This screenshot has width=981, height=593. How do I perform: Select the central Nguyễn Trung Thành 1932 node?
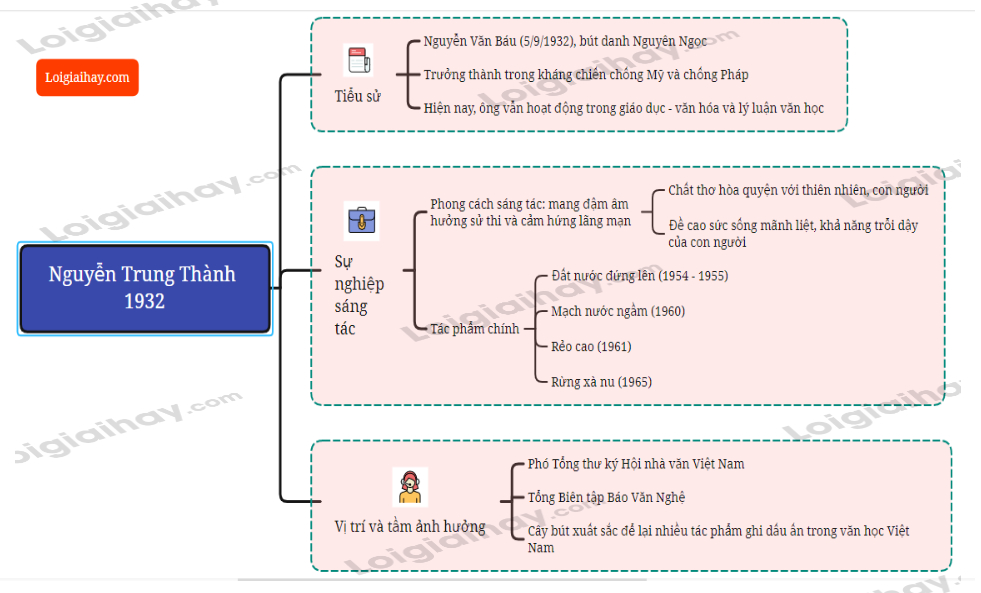[x=144, y=288]
